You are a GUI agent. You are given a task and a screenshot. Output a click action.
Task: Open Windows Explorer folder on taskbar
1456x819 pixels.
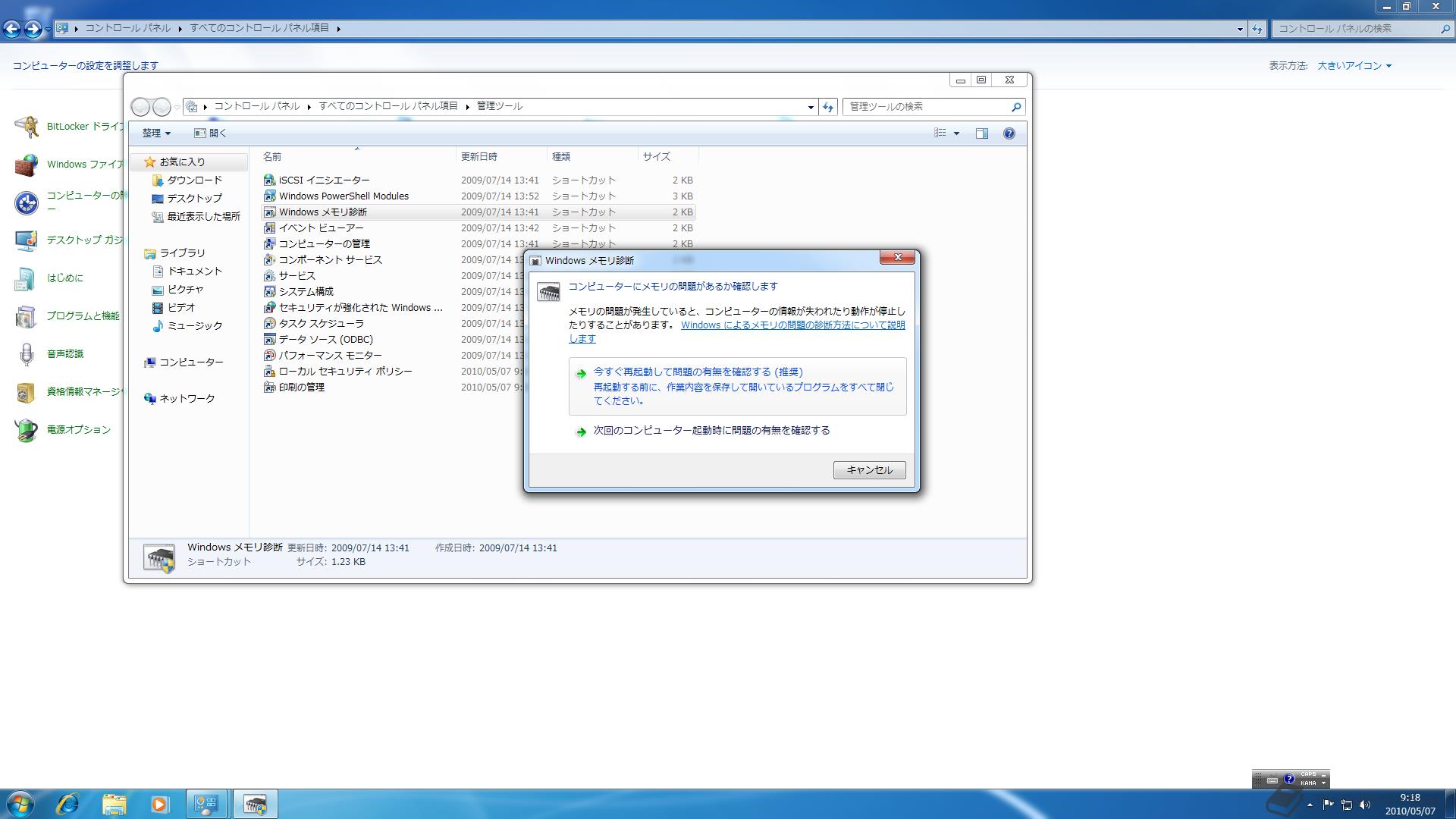point(114,804)
